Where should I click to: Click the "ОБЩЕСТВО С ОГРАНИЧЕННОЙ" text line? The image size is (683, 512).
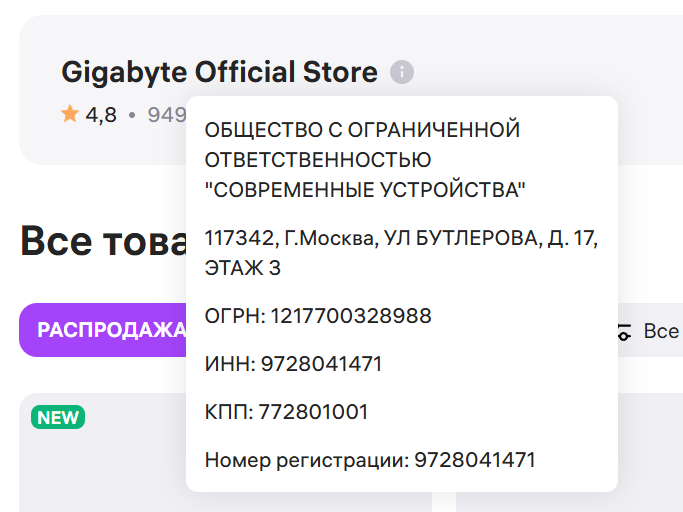[363, 130]
